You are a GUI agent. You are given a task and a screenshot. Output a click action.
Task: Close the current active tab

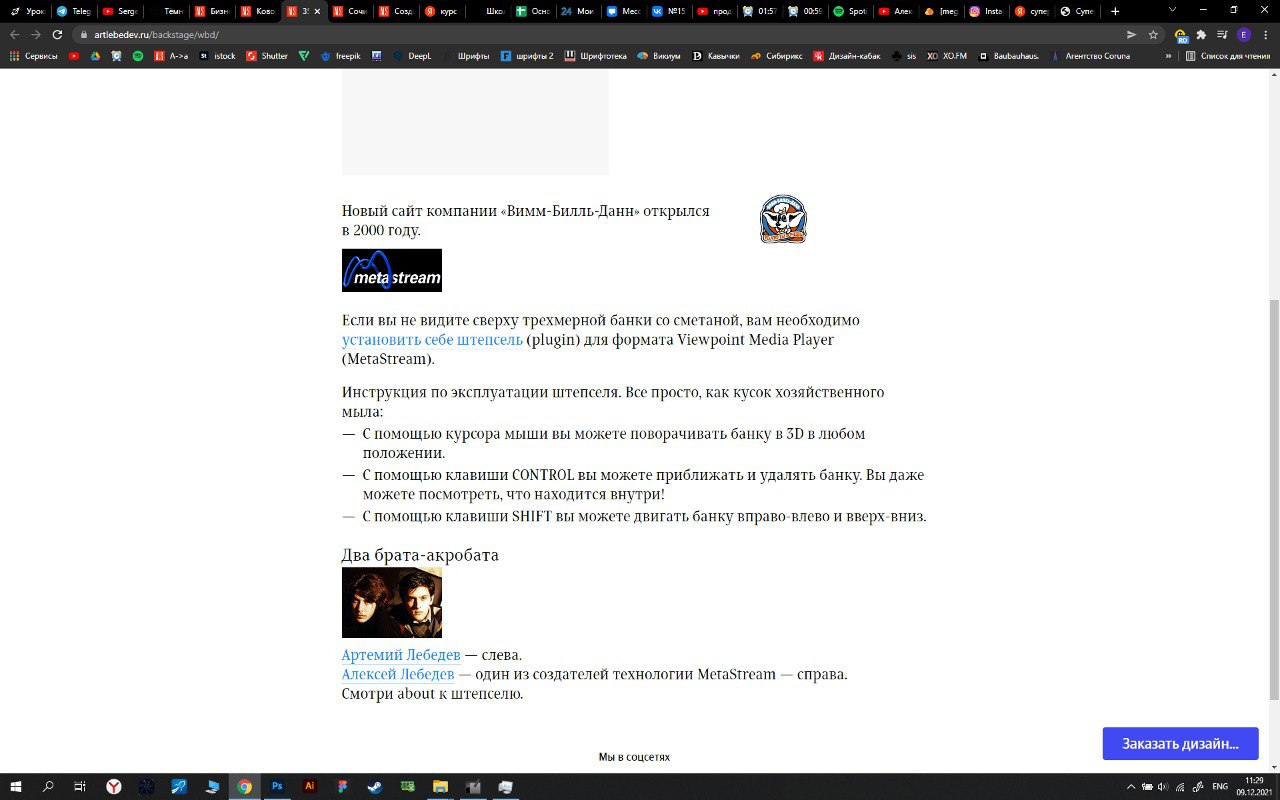[x=317, y=11]
